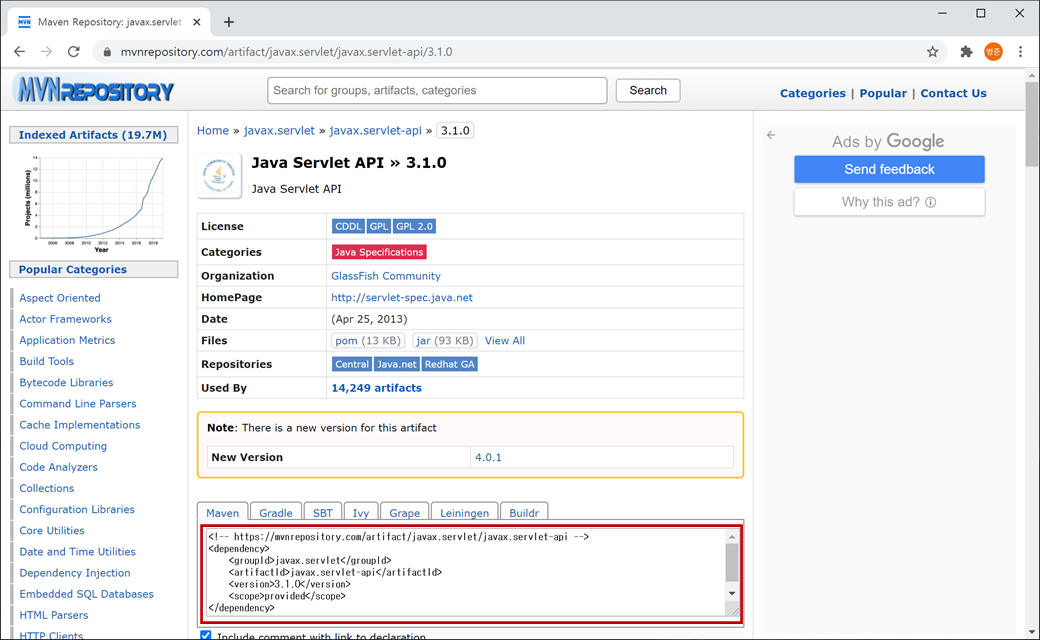The image size is (1040, 640).
Task: Open the servlet-spec.java.net homepage link
Action: (x=402, y=297)
